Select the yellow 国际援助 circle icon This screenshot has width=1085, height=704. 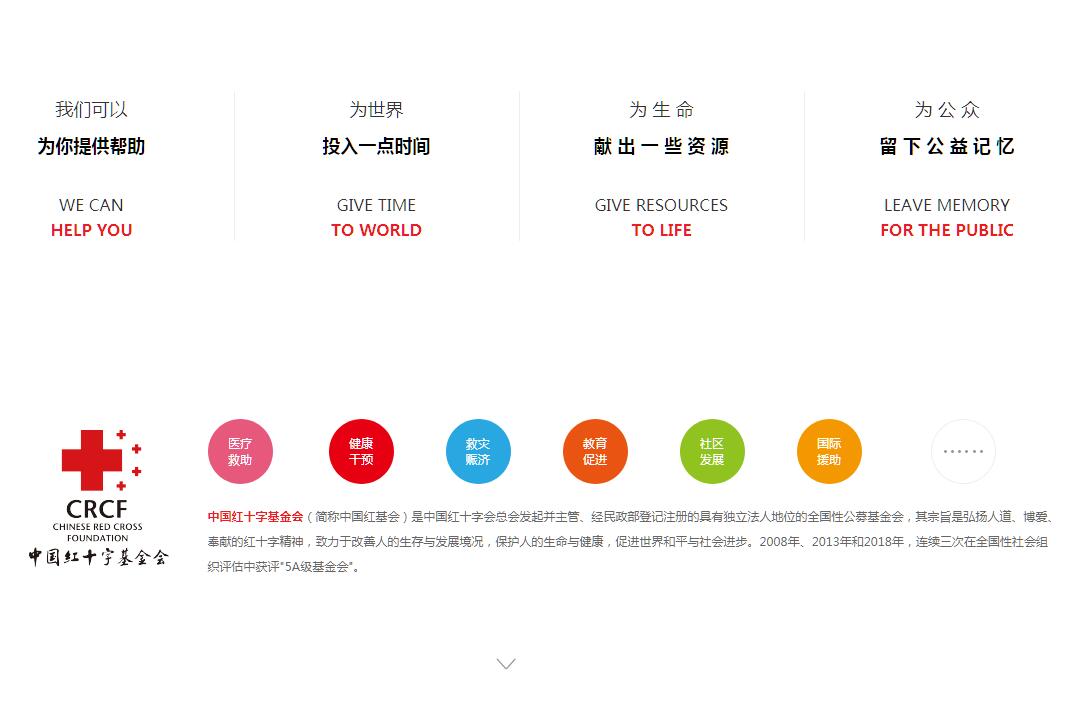tap(829, 452)
